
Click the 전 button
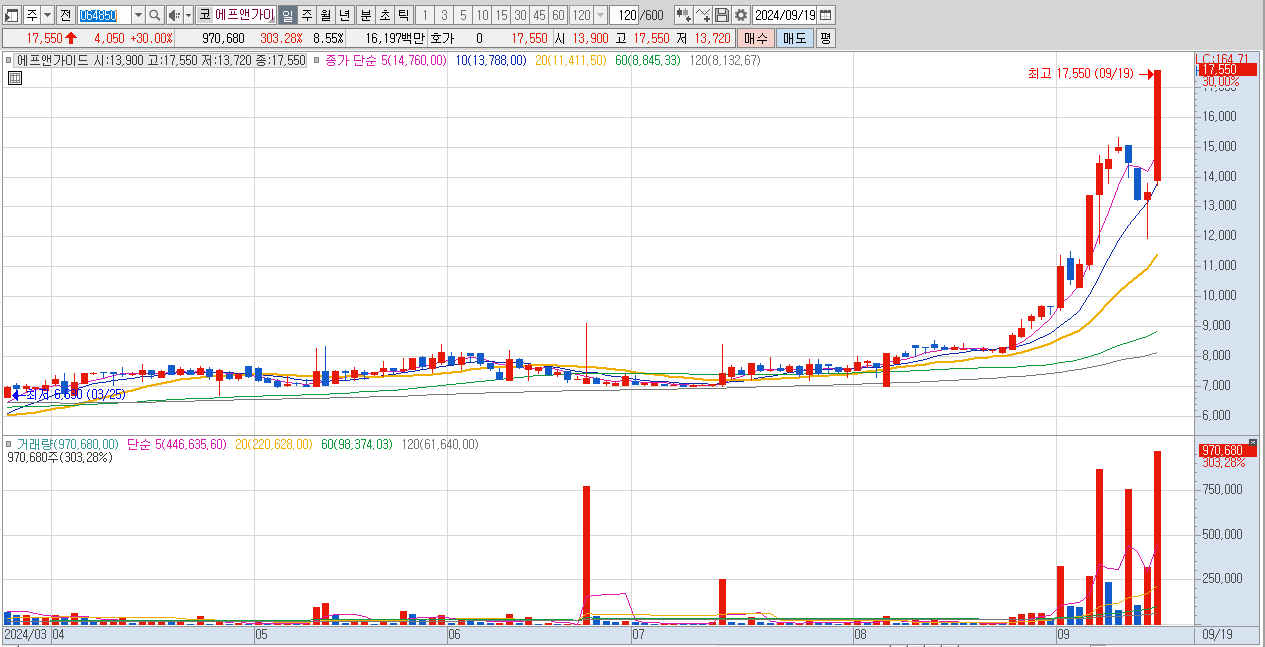pyautogui.click(x=65, y=15)
